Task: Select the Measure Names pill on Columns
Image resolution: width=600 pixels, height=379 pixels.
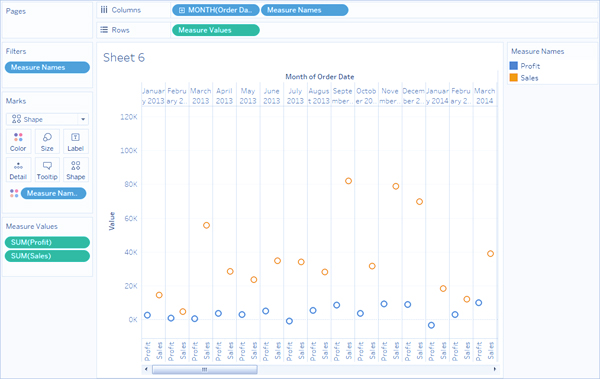Action: (305, 10)
